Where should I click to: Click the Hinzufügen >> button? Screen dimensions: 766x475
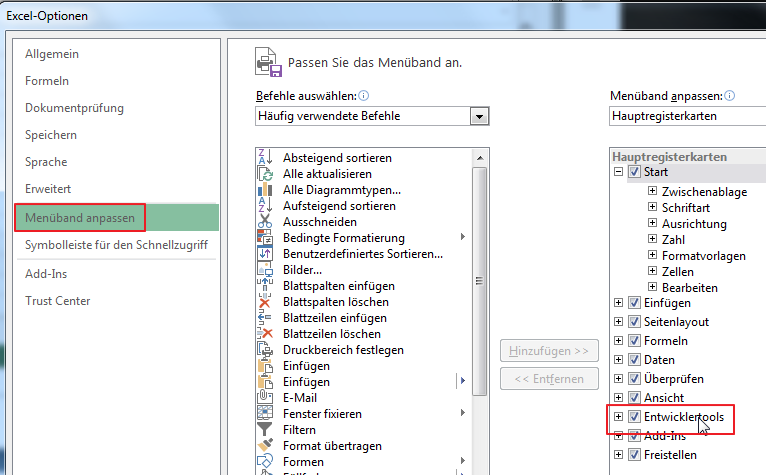(549, 351)
